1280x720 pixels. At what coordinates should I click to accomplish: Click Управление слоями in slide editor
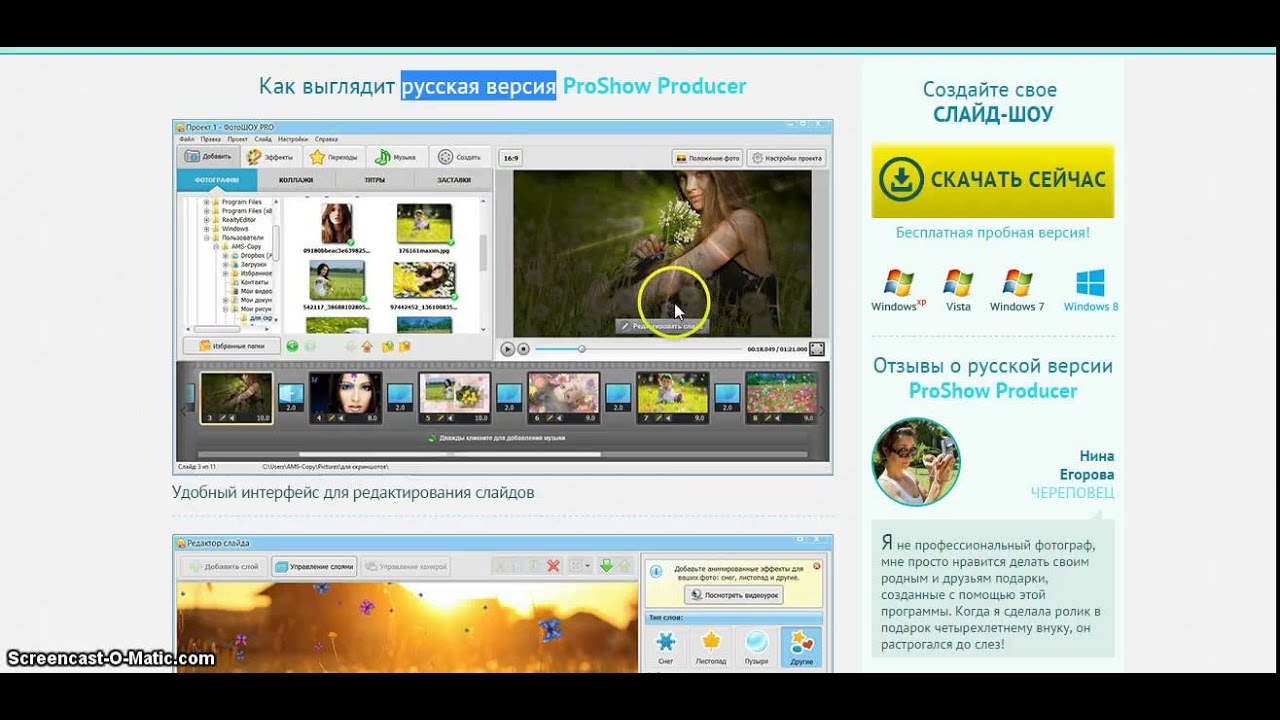click(x=314, y=566)
